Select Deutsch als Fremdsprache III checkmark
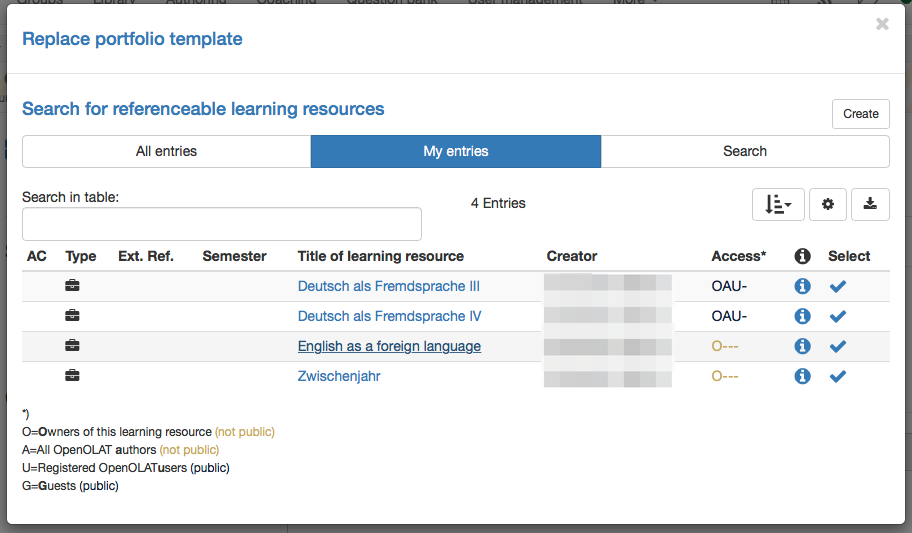 [838, 287]
